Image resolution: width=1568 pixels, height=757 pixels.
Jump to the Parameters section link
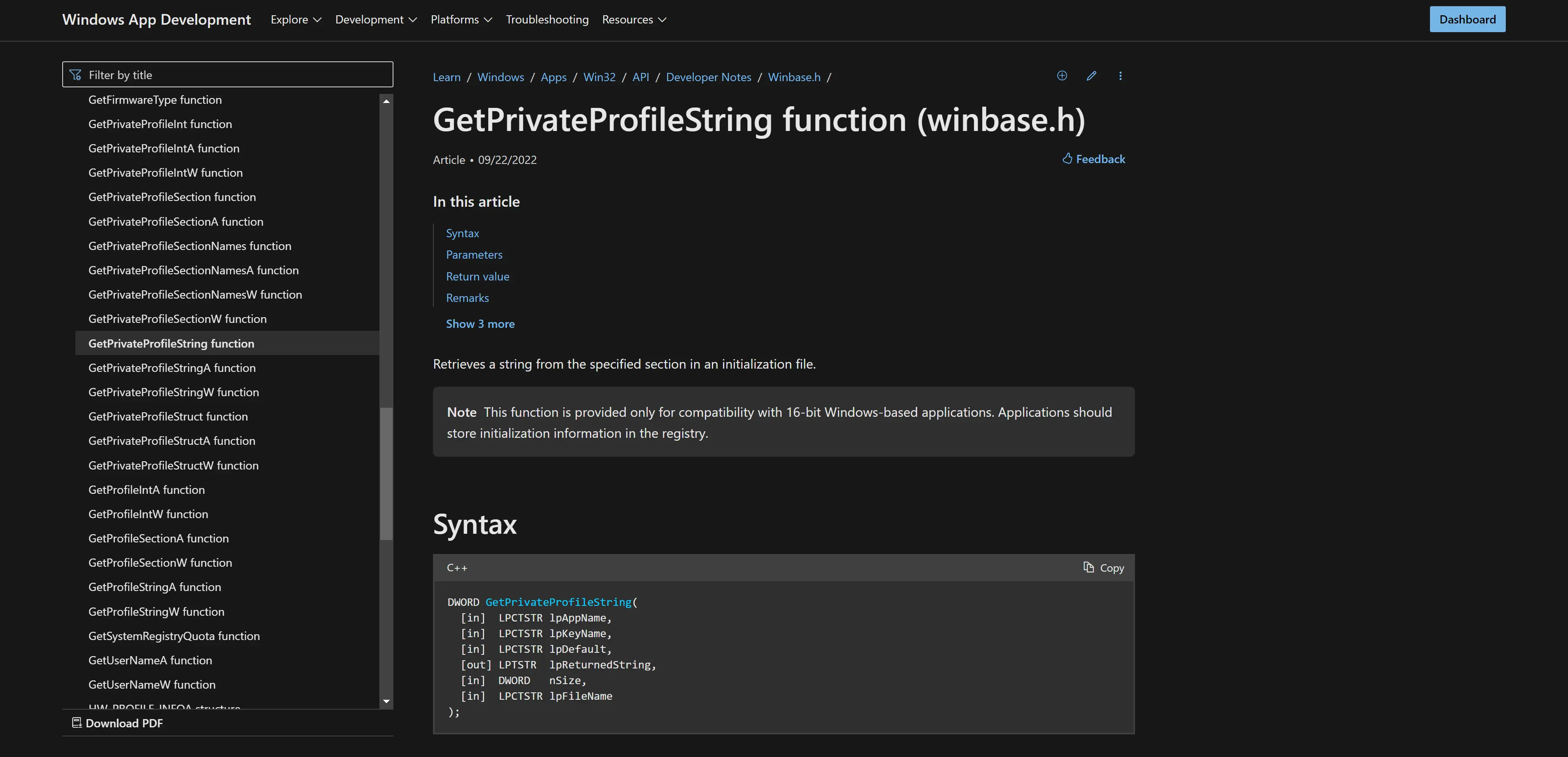(x=473, y=255)
